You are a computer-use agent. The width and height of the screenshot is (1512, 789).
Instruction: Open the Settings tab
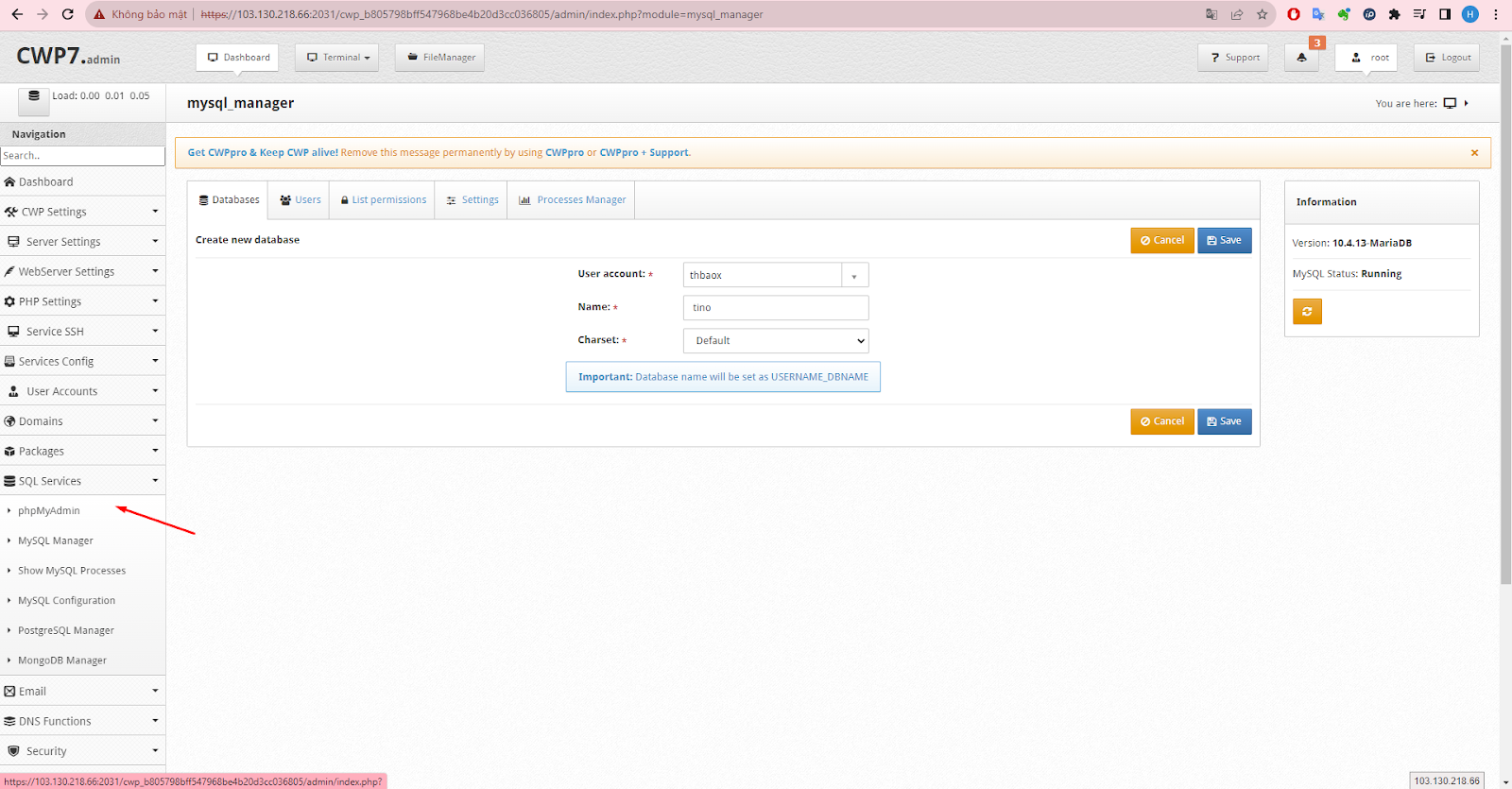pos(472,200)
